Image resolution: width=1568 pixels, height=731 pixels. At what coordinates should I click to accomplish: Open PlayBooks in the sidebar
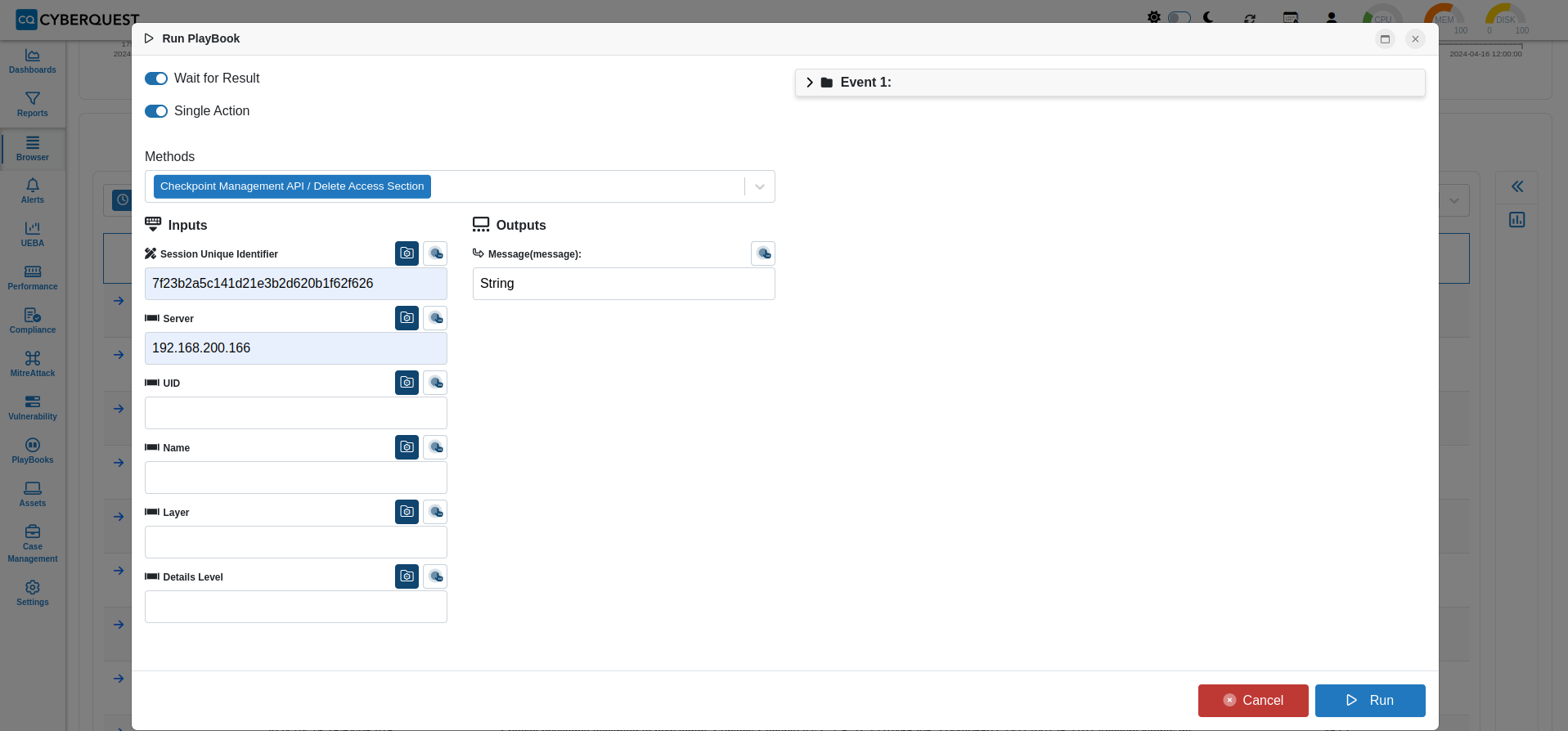pos(33,451)
